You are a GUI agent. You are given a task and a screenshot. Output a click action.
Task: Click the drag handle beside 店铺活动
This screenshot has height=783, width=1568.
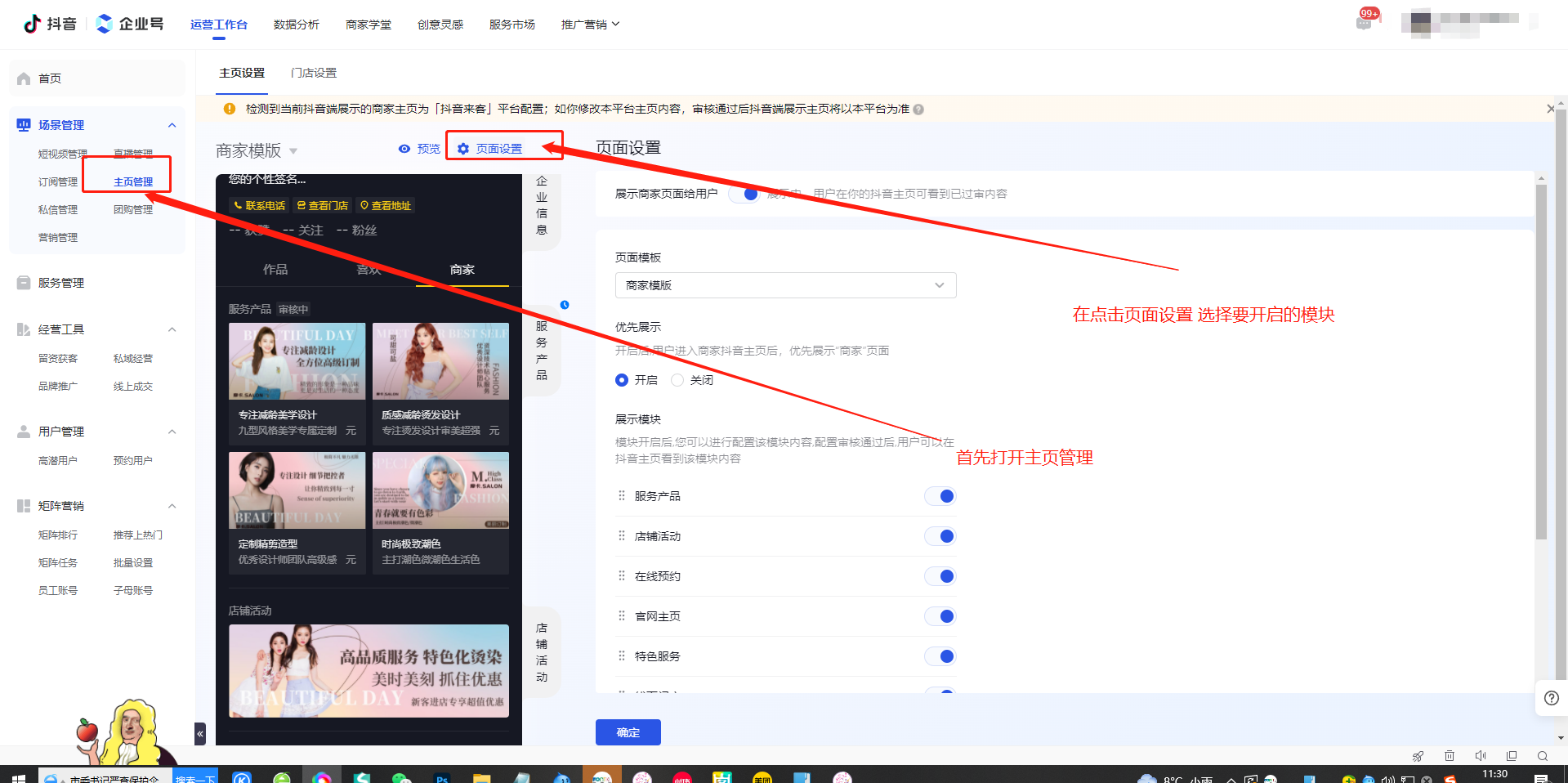[x=622, y=535]
